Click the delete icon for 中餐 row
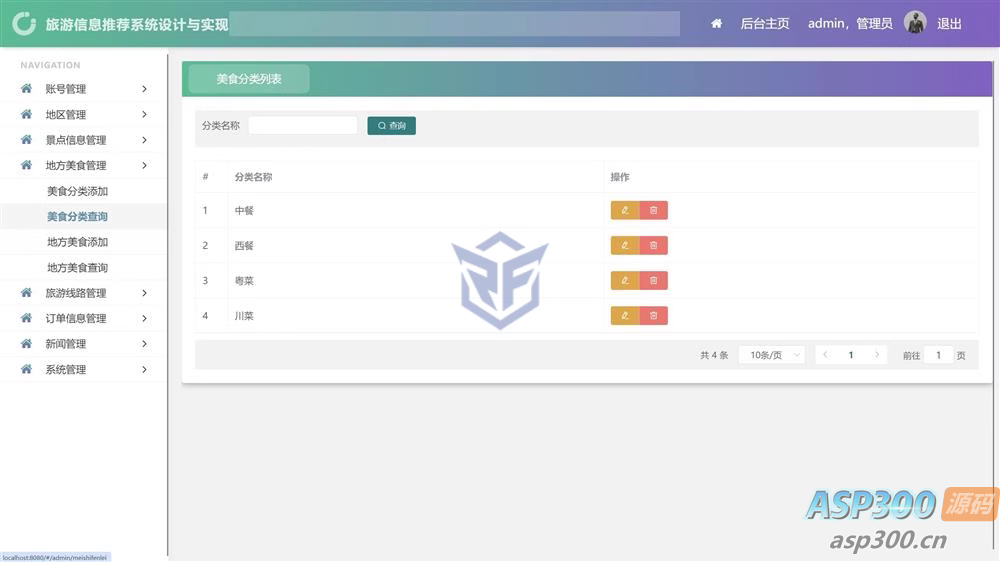Image resolution: width=1000 pixels, height=562 pixels. click(654, 211)
